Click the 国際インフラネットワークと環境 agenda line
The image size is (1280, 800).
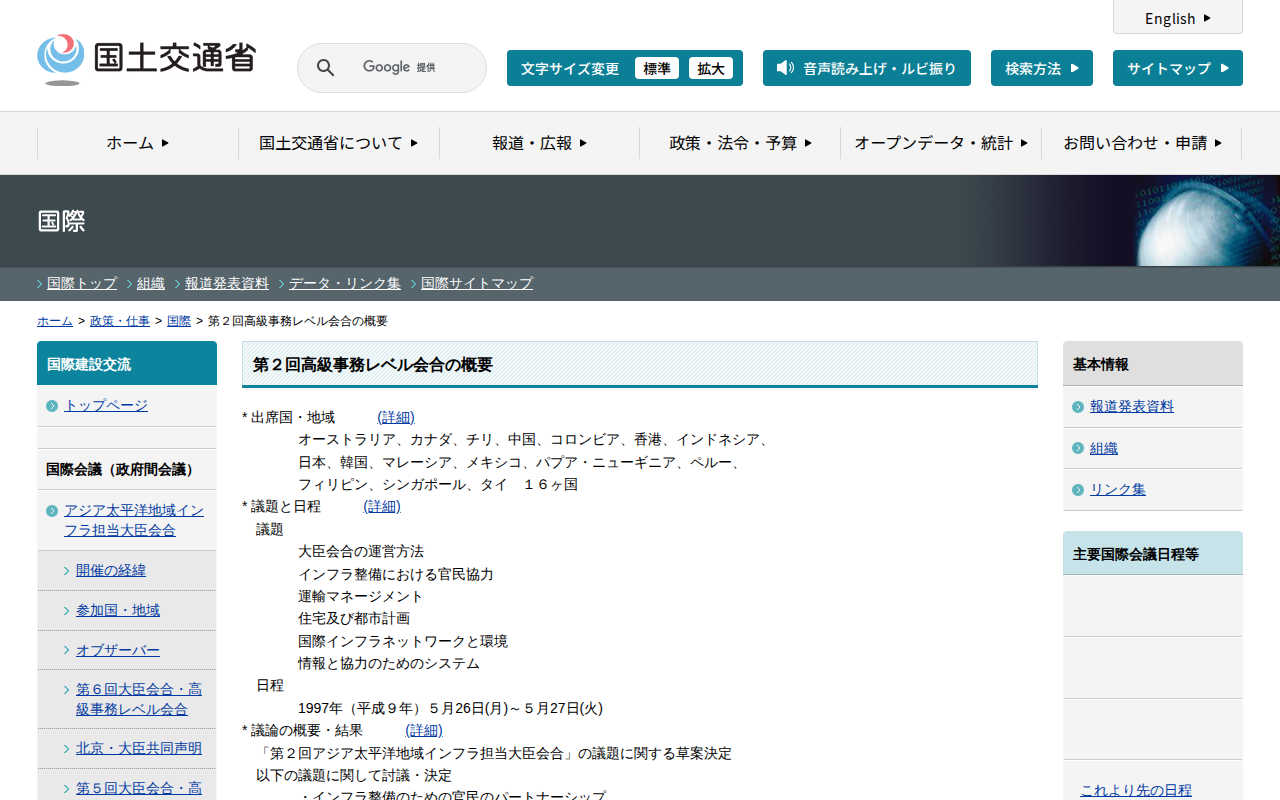[x=403, y=641]
